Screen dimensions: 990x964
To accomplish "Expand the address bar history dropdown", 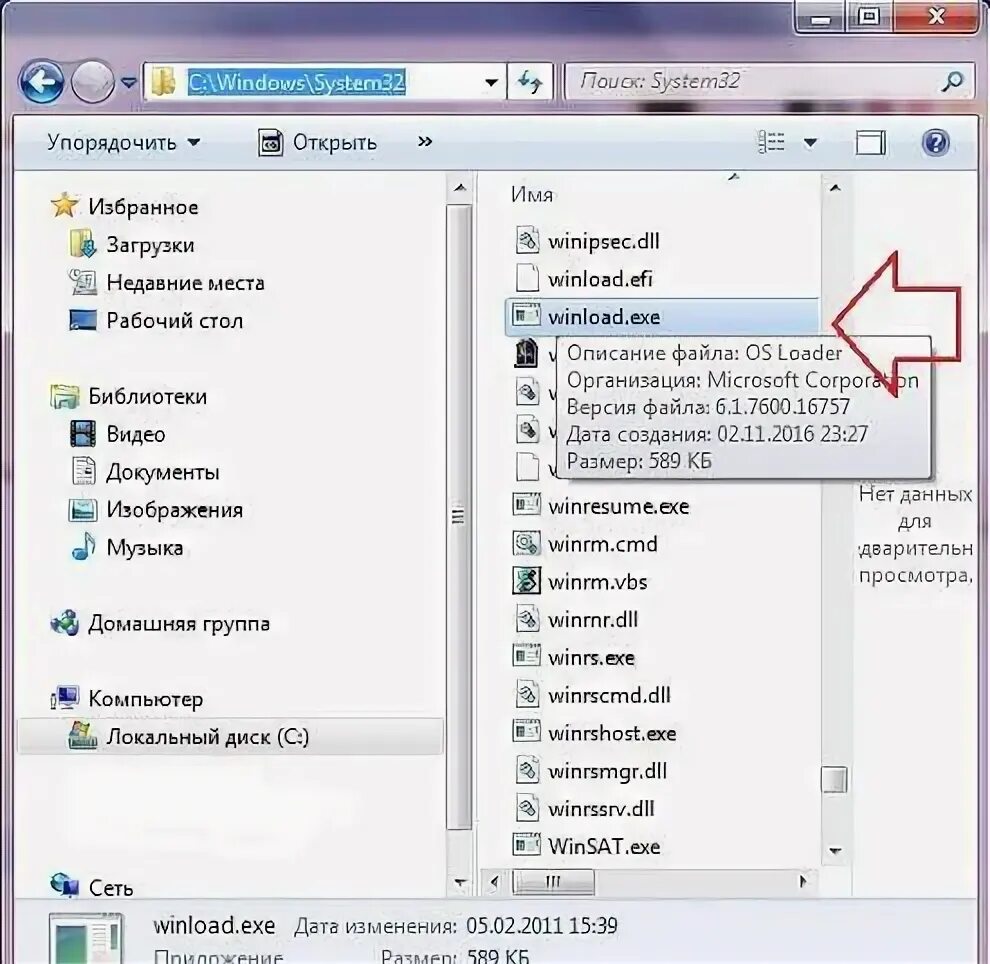I will tap(491, 83).
